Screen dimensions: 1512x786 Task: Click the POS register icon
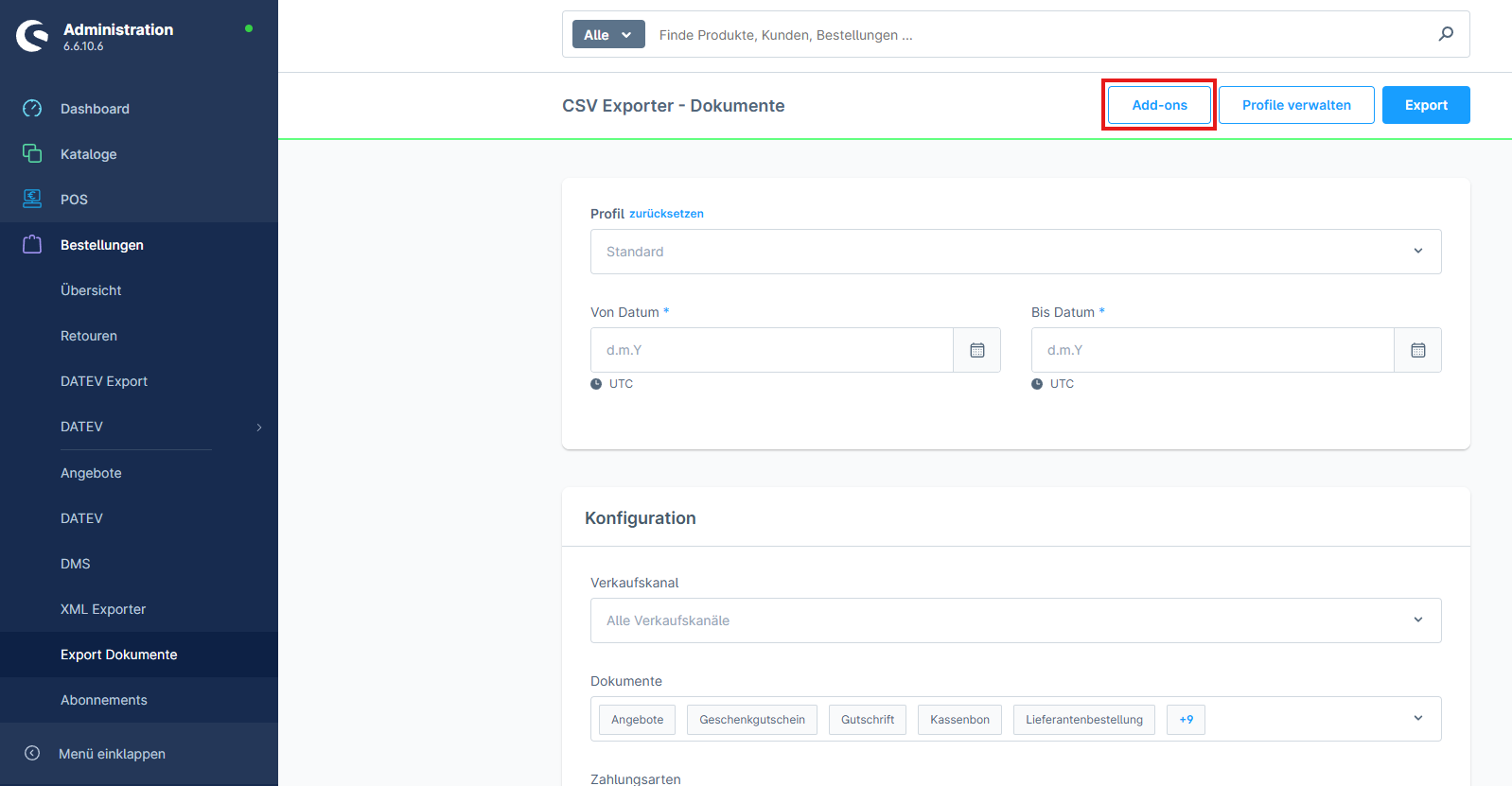pyautogui.click(x=32, y=199)
